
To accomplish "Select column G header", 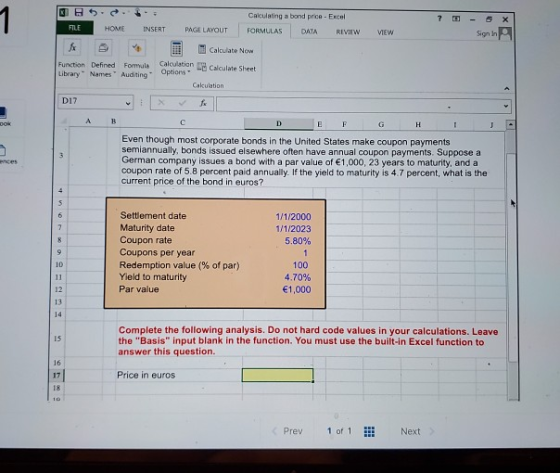I will coord(381,124).
